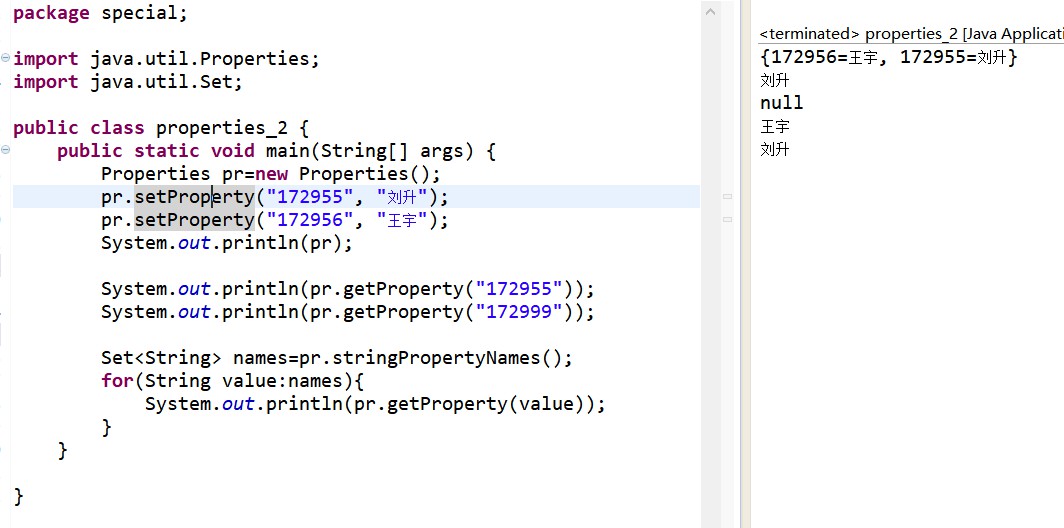Jump to the lower occurrence mark in overview ruler

pos(727,219)
